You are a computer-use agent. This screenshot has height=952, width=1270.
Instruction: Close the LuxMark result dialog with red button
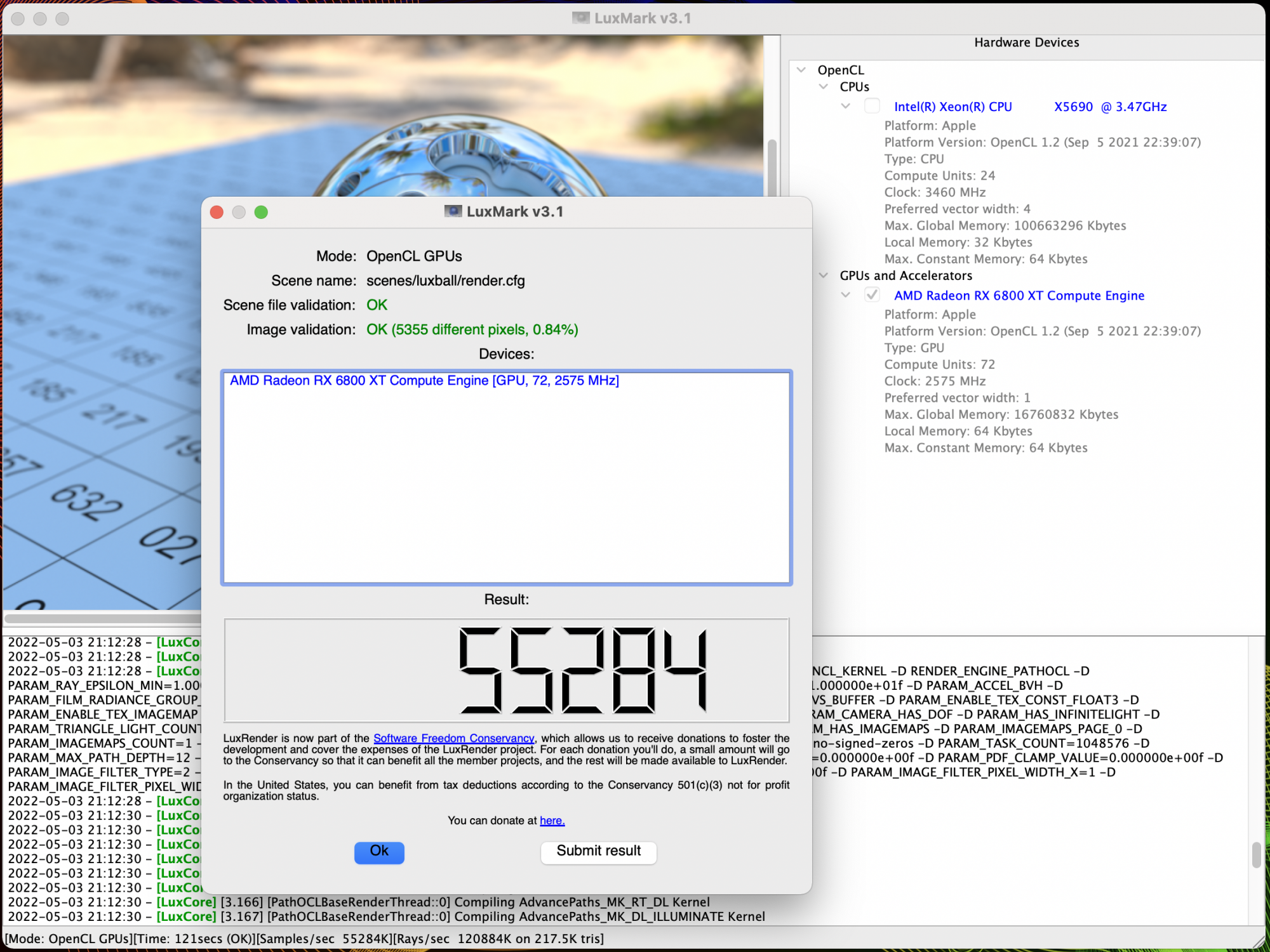tap(217, 212)
